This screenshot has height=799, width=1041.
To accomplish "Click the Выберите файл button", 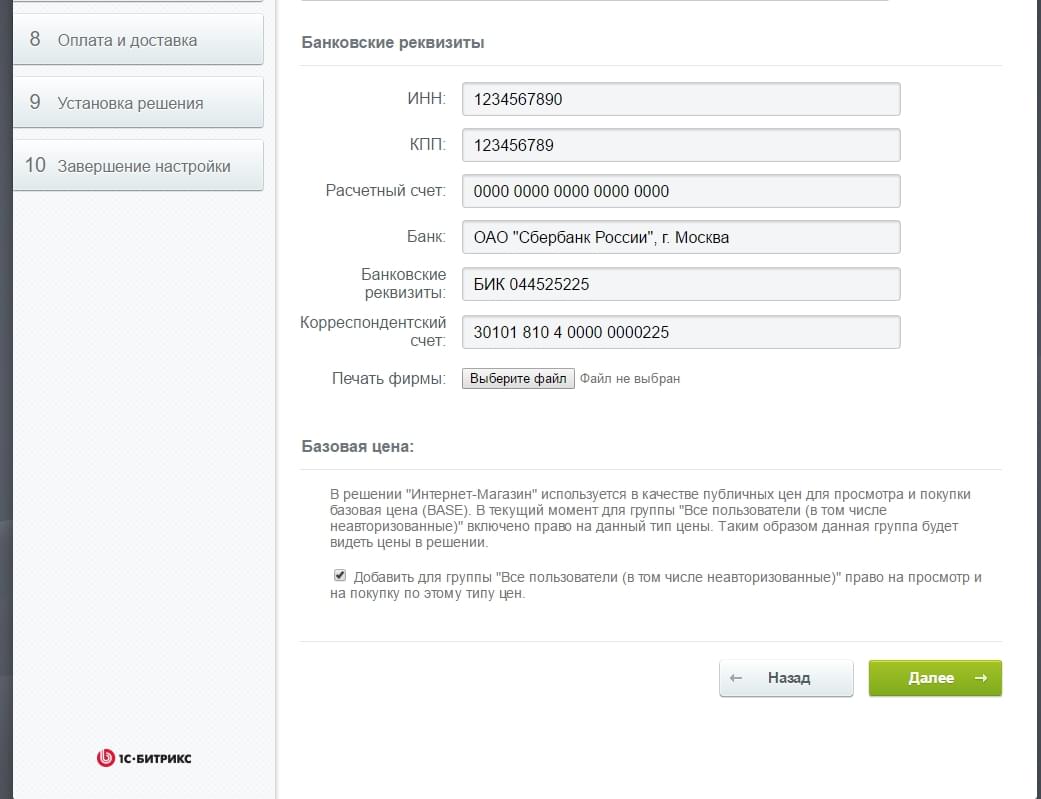I will [518, 379].
